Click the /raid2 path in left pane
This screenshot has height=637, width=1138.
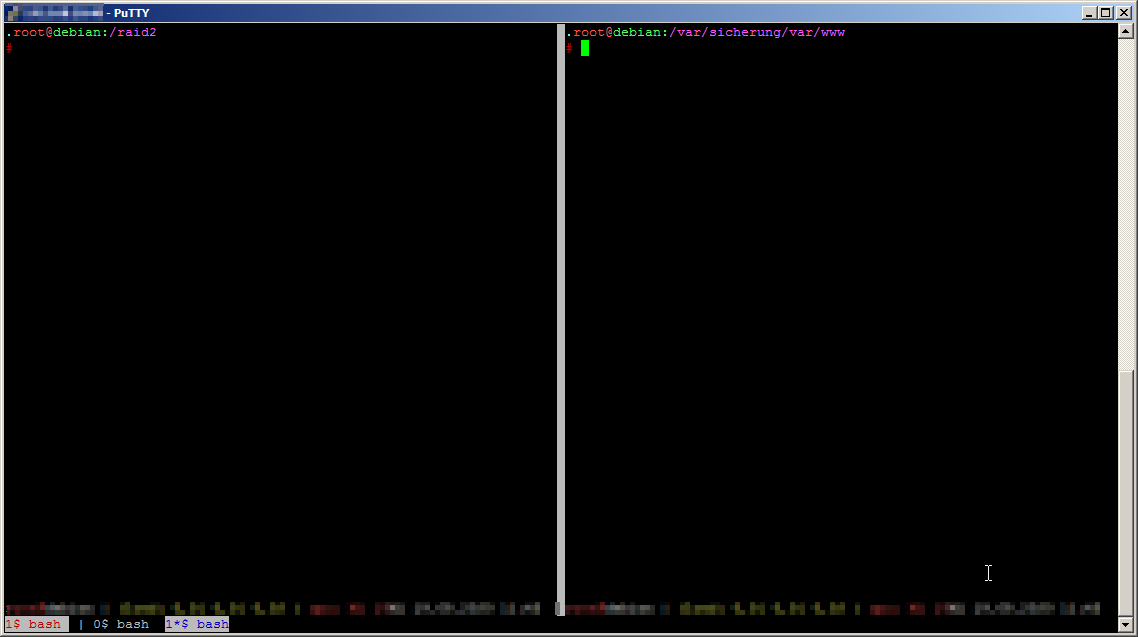click(x=136, y=32)
